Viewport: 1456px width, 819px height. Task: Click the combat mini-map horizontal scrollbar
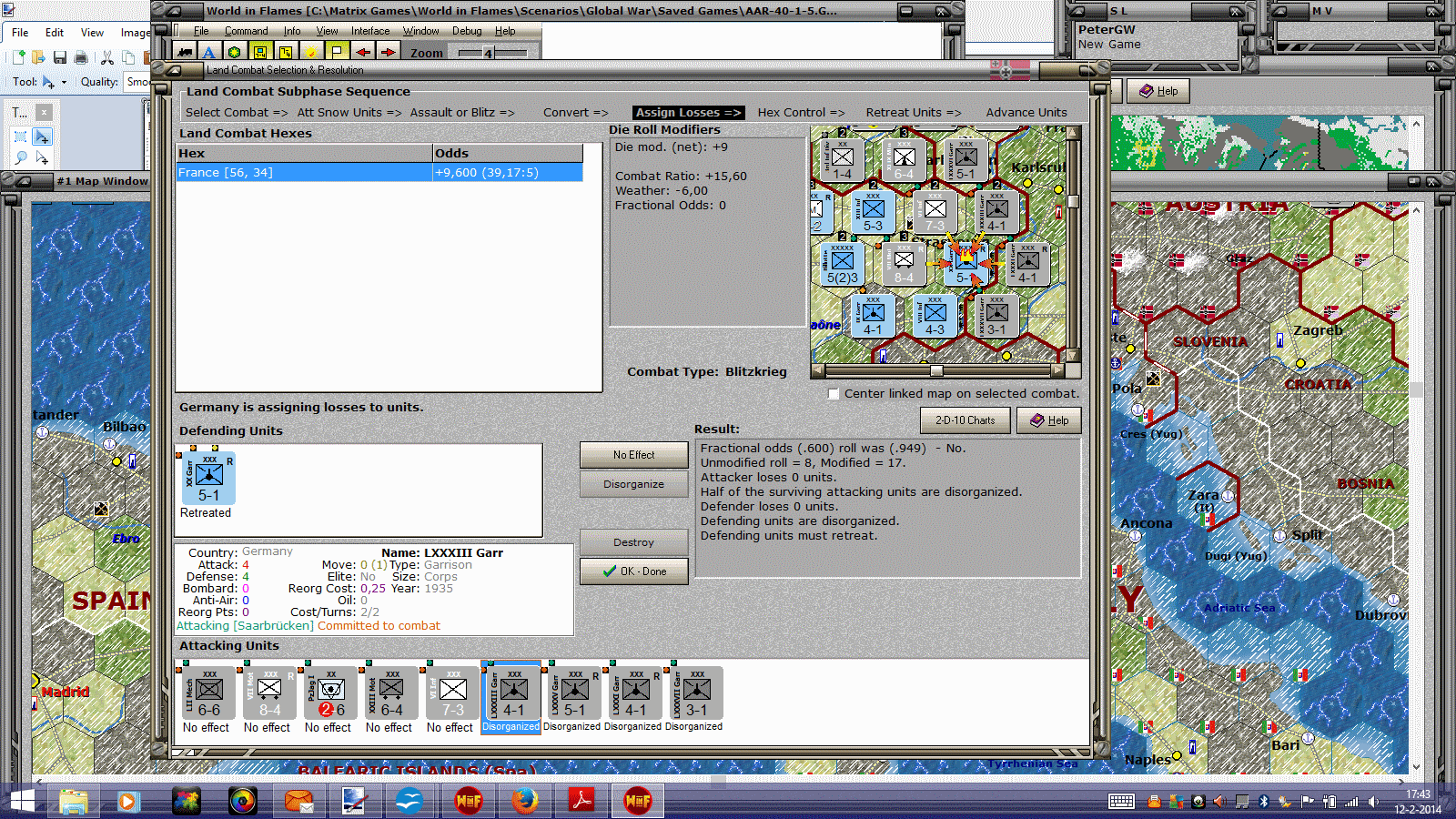point(937,370)
